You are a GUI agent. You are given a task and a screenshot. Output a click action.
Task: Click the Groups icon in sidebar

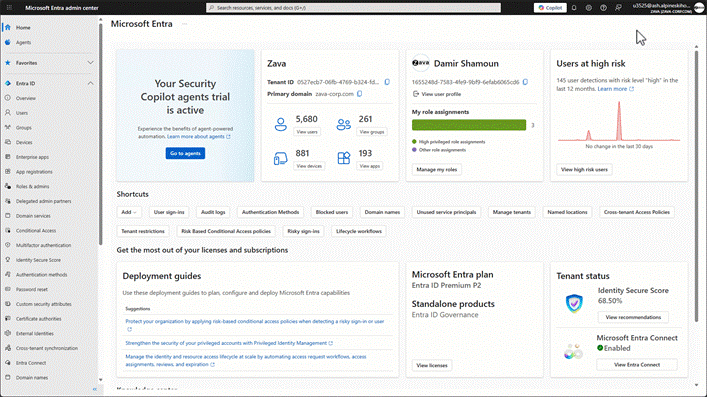[x=8, y=128]
